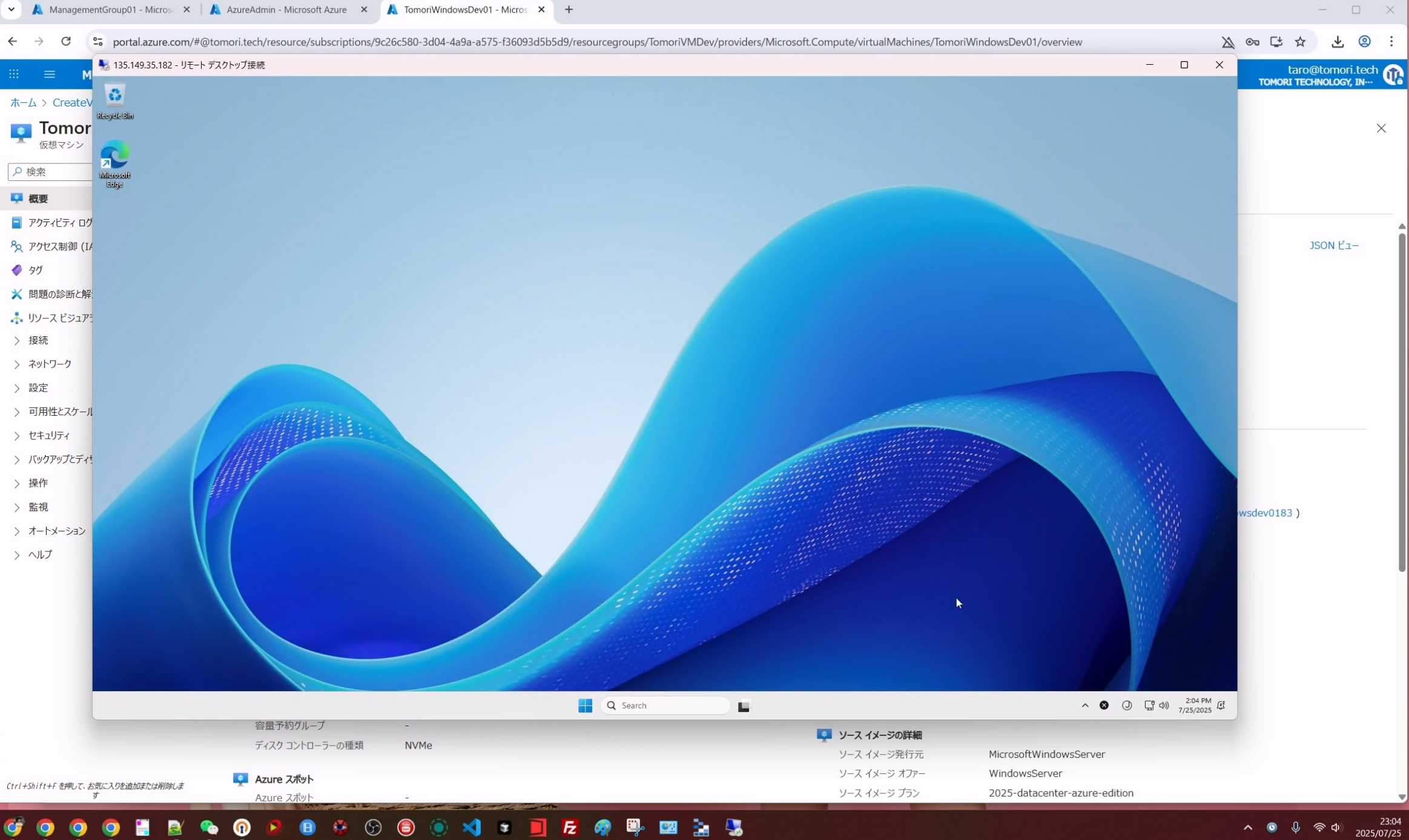Show hidden icons in remote system tray
The height and width of the screenshot is (840, 1409).
(x=1084, y=706)
